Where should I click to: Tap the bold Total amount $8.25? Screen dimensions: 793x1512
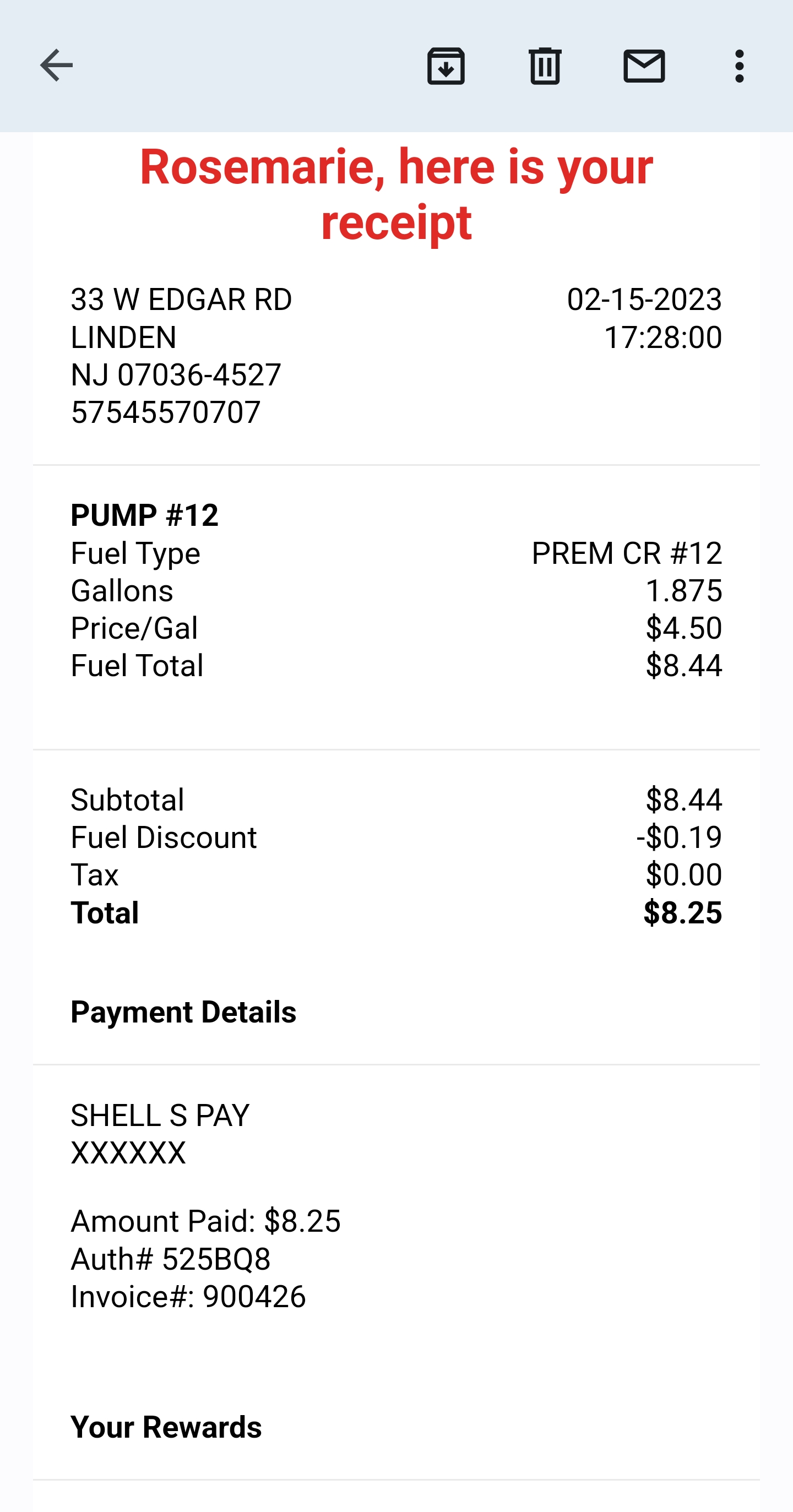click(x=682, y=913)
